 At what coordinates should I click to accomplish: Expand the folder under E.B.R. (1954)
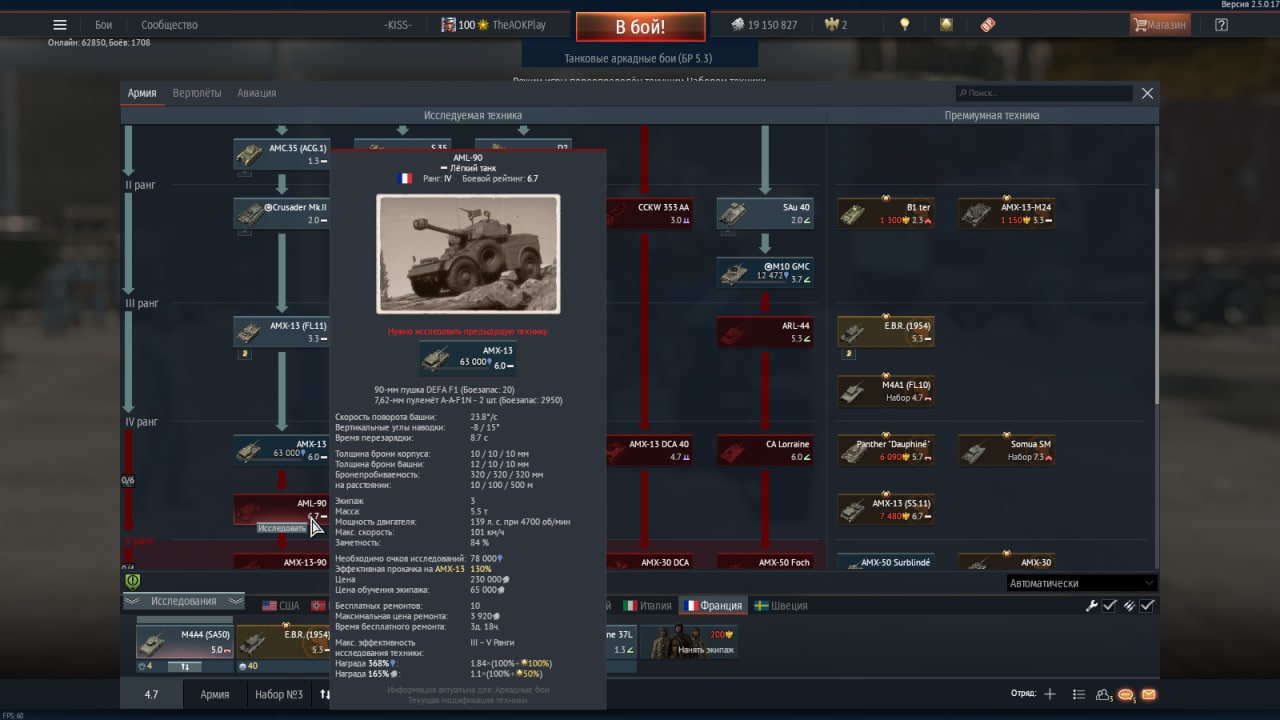(849, 353)
